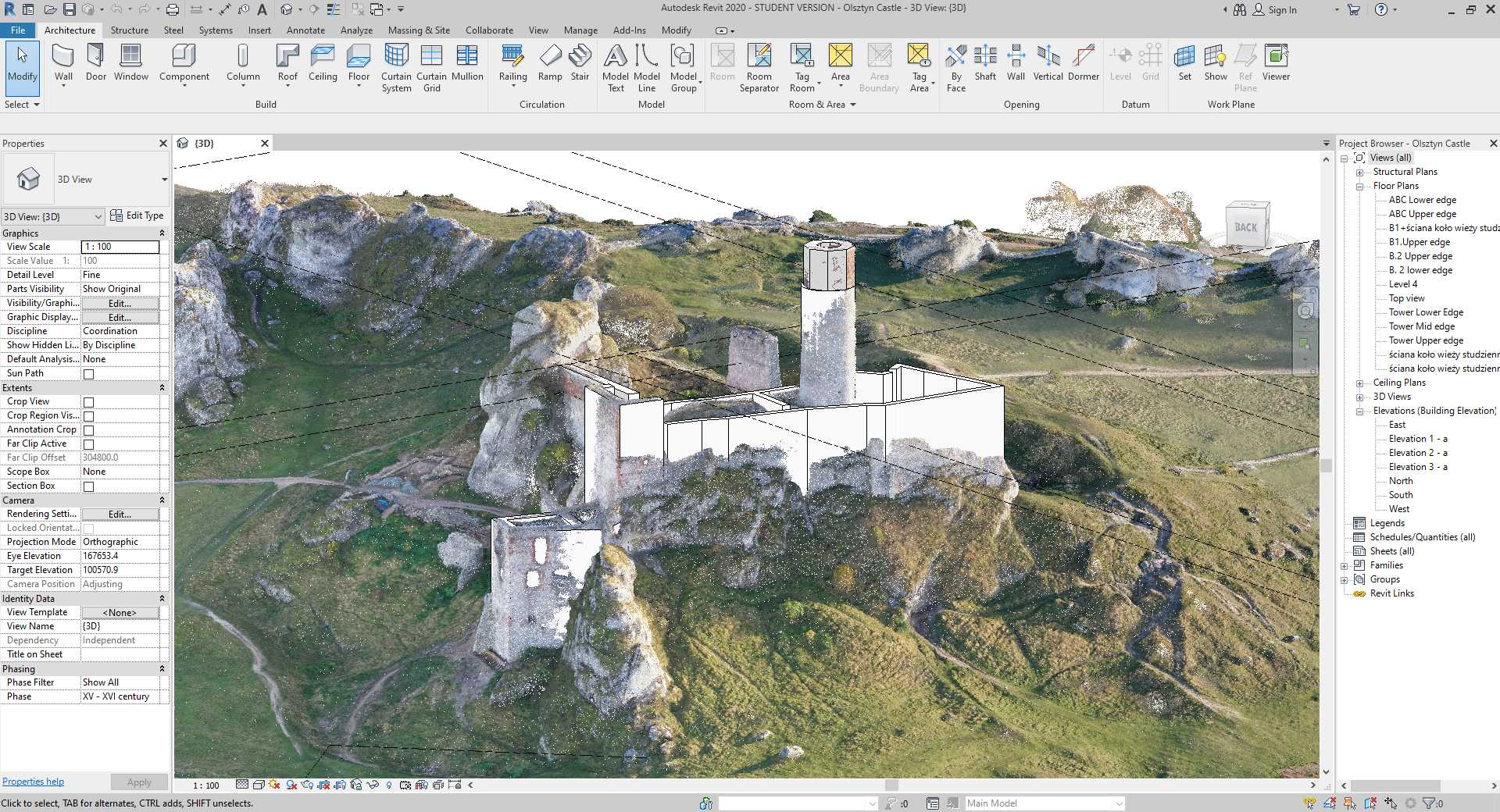Select the Curtain Grid tool

(x=431, y=68)
